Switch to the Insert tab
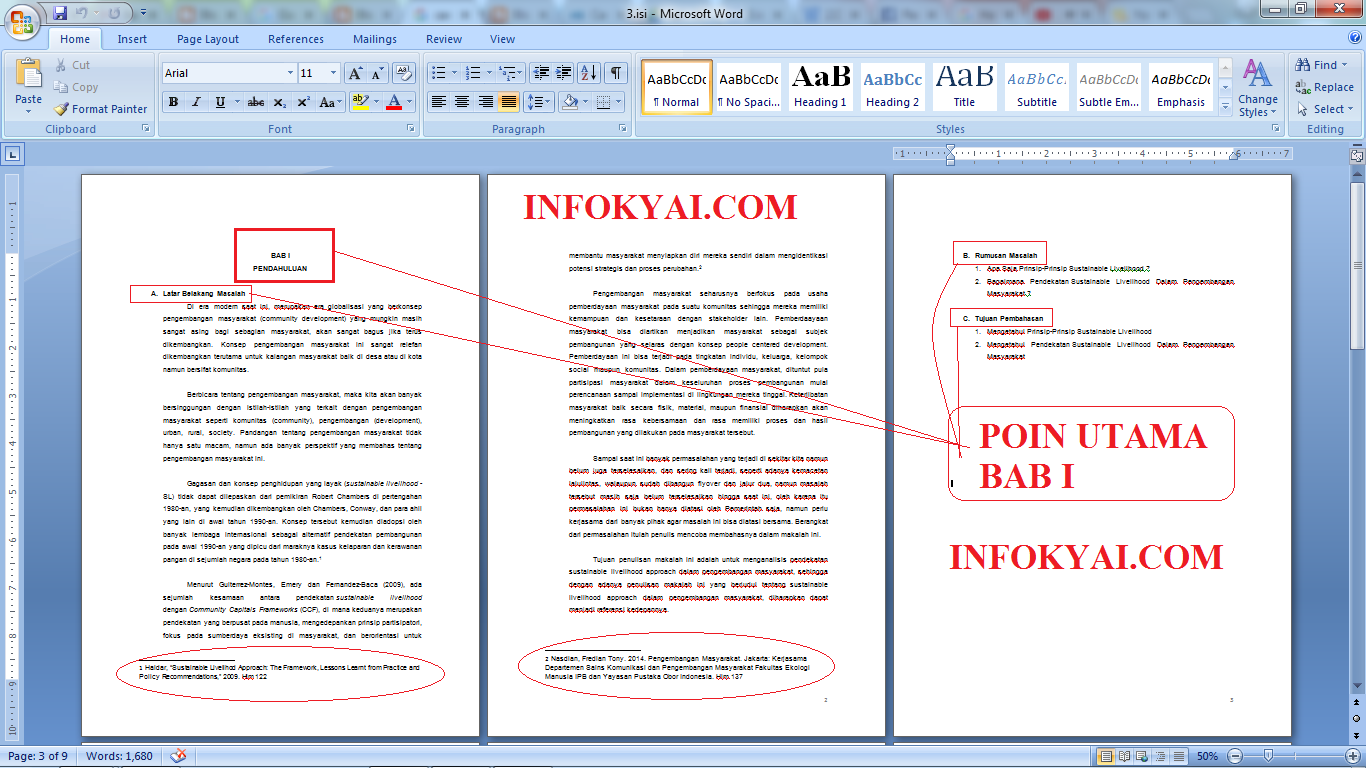This screenshot has width=1368, height=768. click(x=132, y=39)
